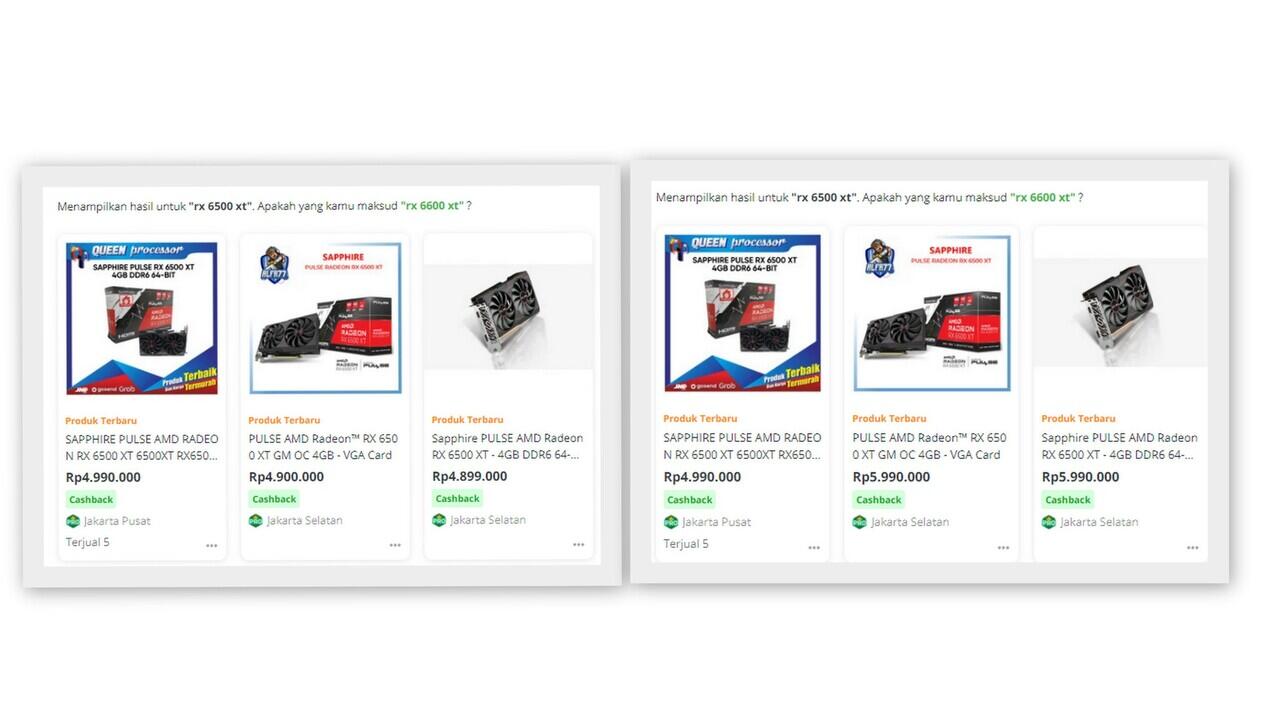Open left QUEEN processor product thumbnail
Viewport: 1280px width, 720px height.
tap(141, 318)
